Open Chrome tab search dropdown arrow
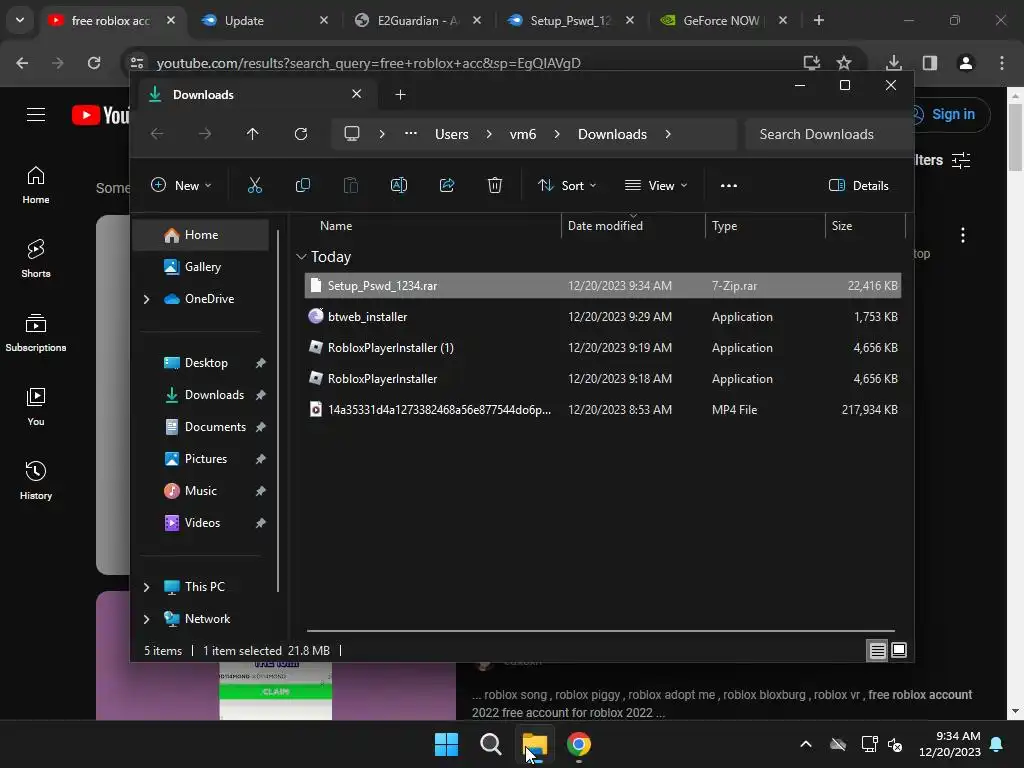The height and width of the screenshot is (768, 1024). click(20, 20)
